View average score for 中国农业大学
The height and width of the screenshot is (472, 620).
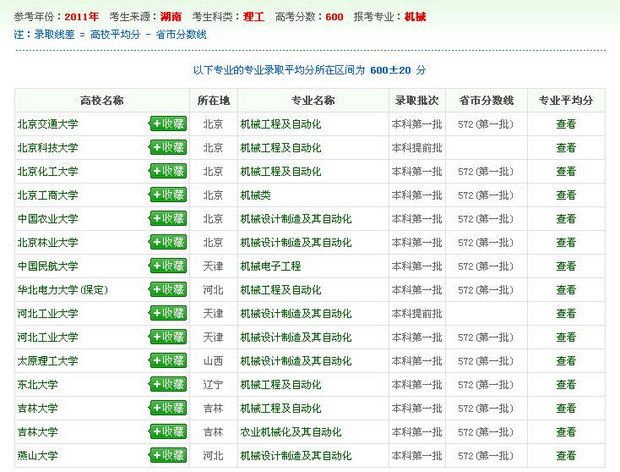[x=566, y=219]
